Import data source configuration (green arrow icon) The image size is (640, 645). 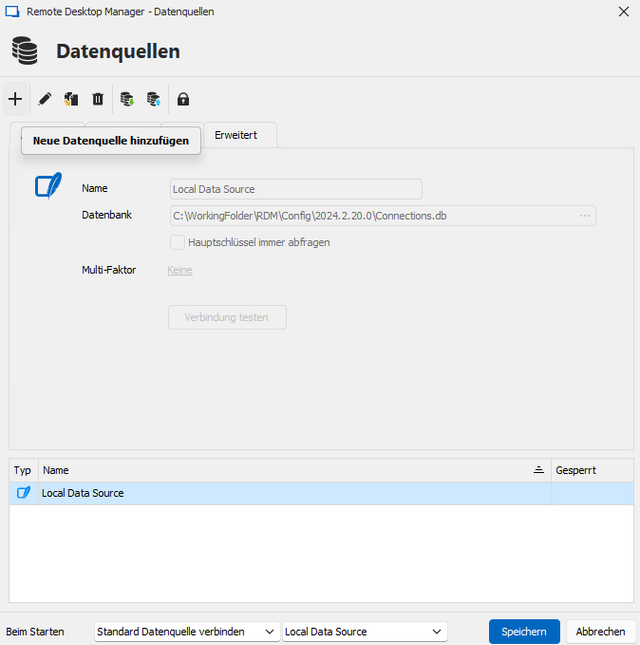[127, 99]
